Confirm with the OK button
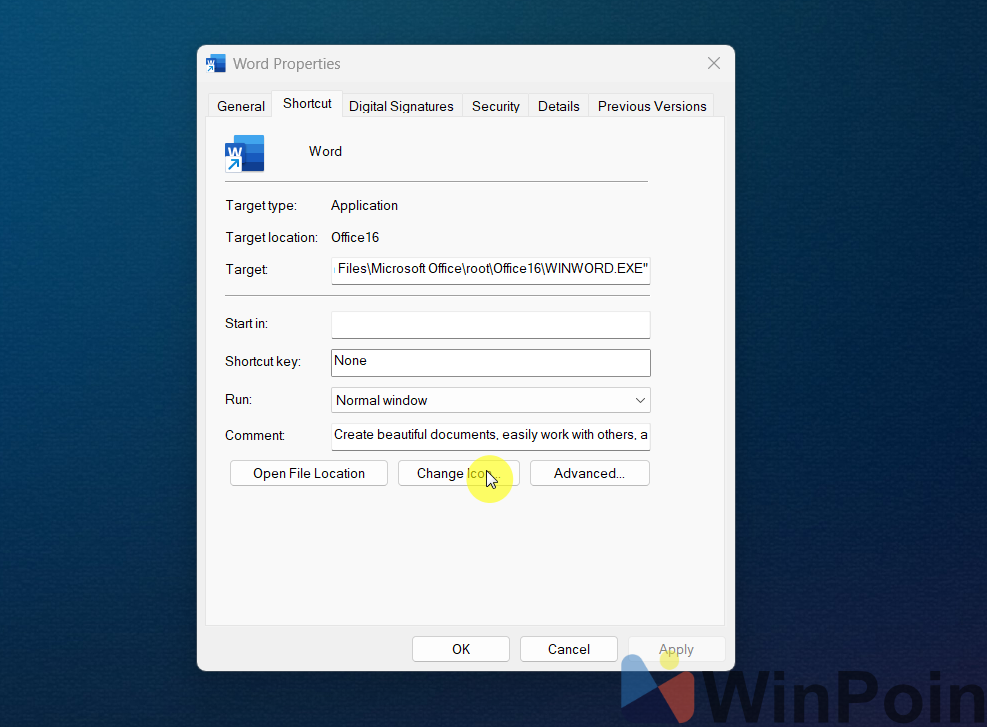 click(461, 649)
